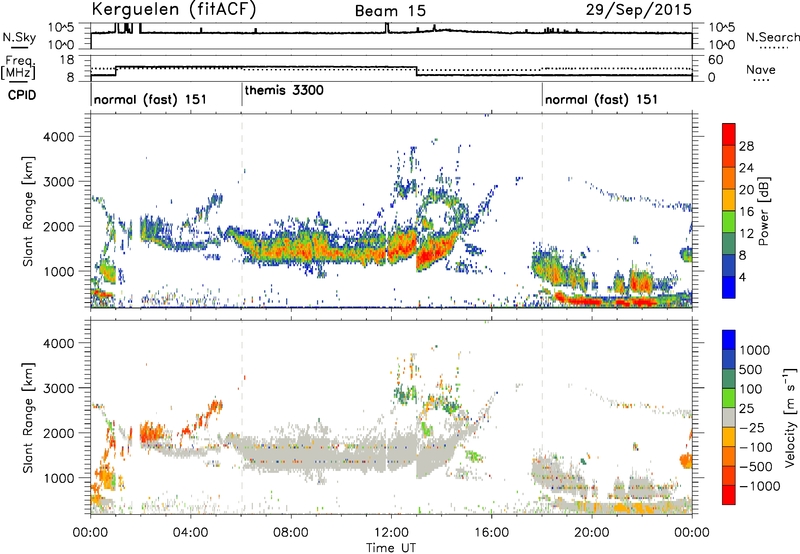
Task: Click the power panel 'Slant Range [km]' label
Action: [28, 211]
